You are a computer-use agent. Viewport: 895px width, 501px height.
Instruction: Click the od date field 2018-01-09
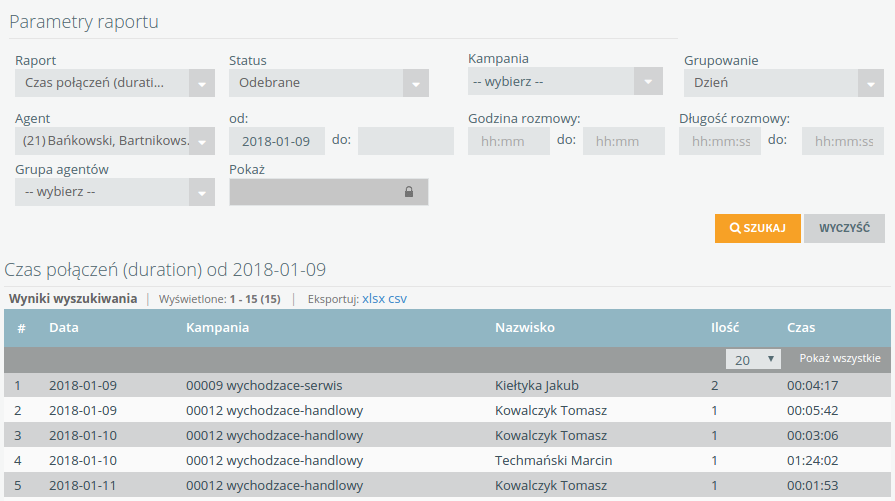click(277, 142)
